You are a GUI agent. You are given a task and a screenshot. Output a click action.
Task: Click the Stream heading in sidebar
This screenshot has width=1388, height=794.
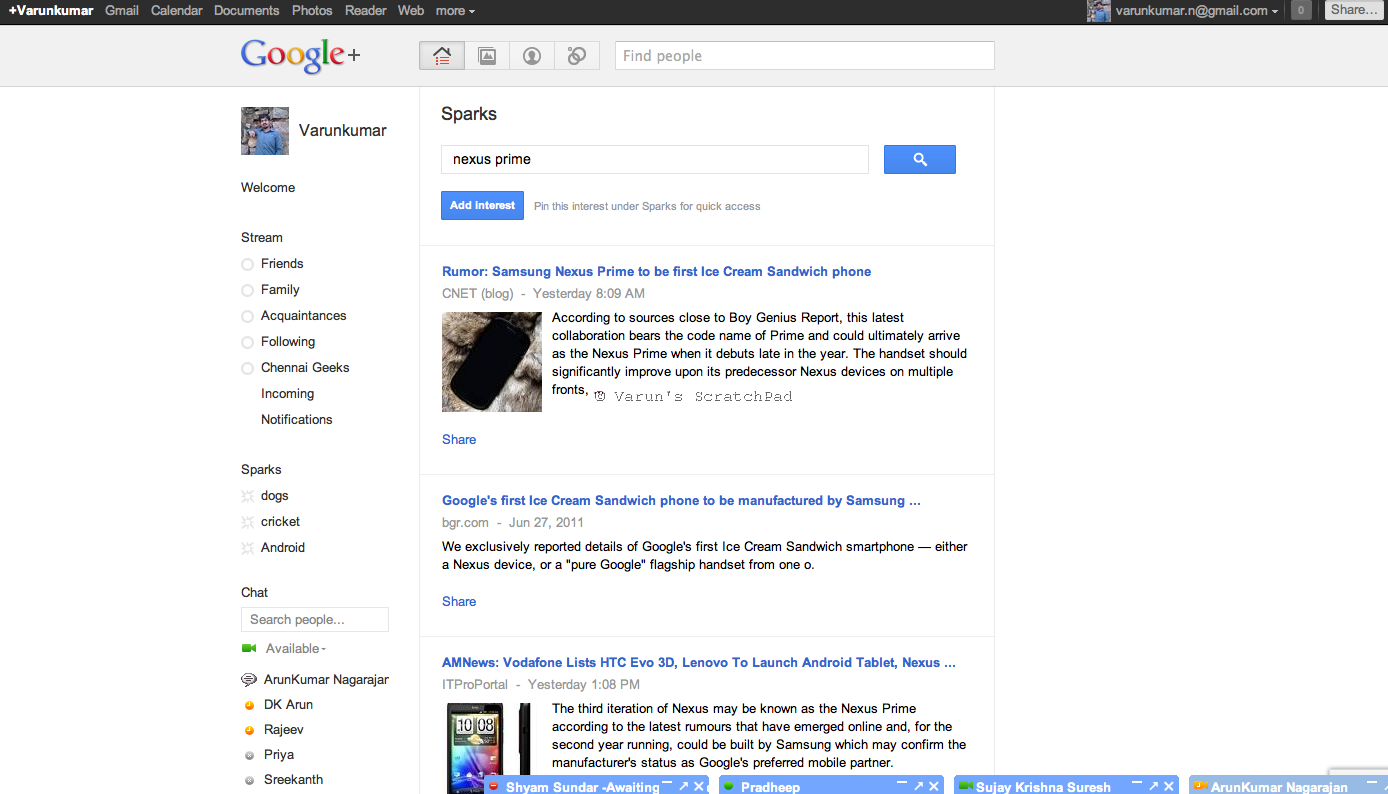(262, 238)
